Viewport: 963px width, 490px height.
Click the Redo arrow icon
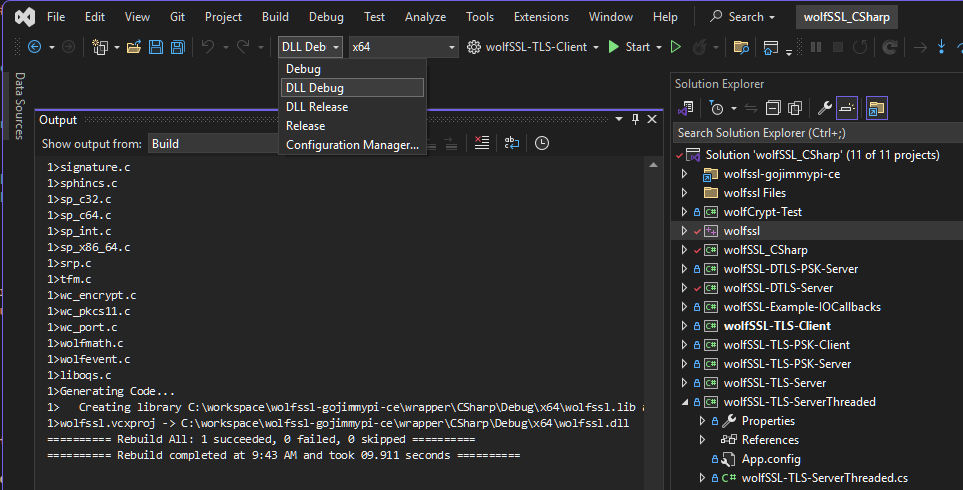pyautogui.click(x=244, y=47)
